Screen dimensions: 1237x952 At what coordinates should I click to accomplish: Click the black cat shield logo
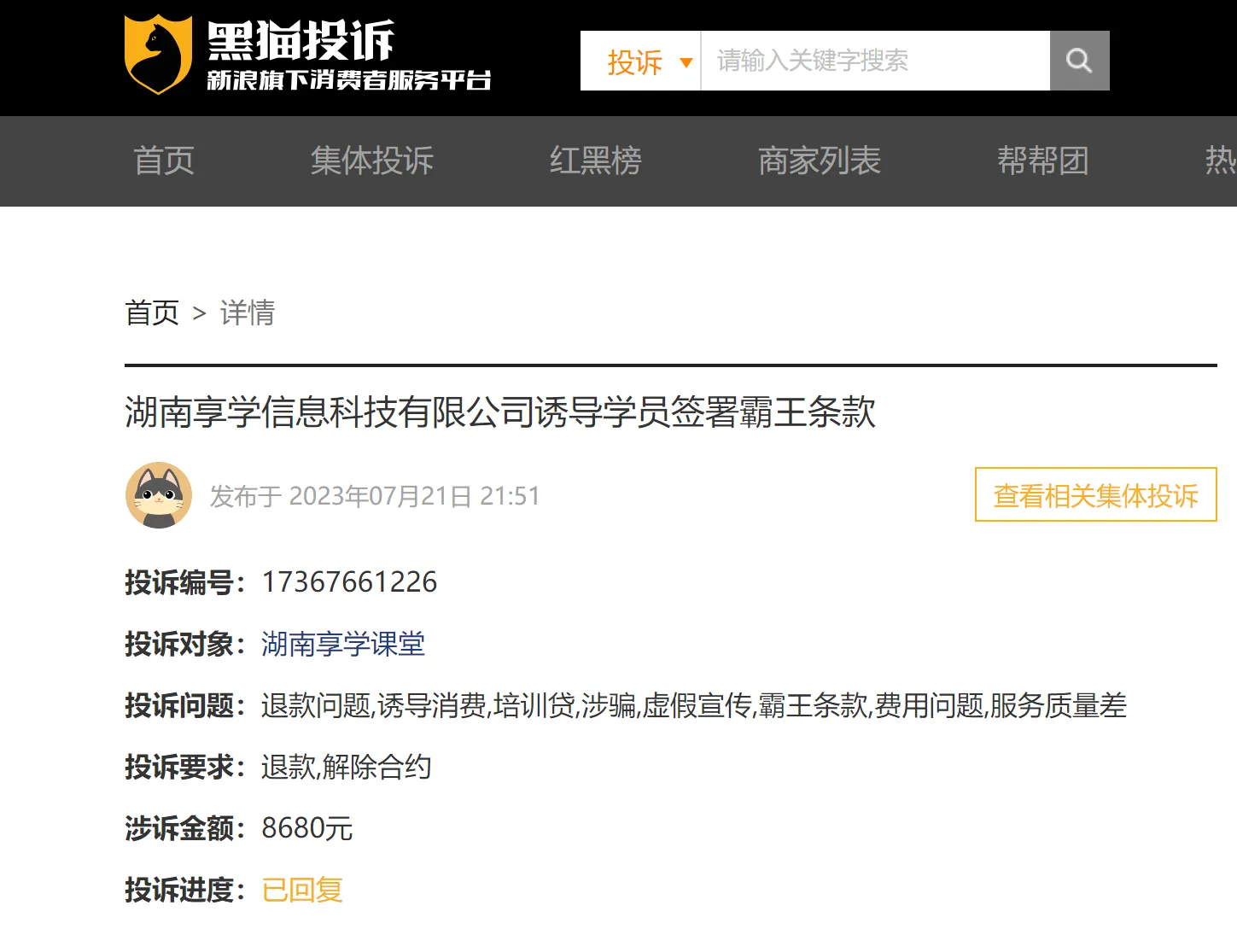pos(158,55)
